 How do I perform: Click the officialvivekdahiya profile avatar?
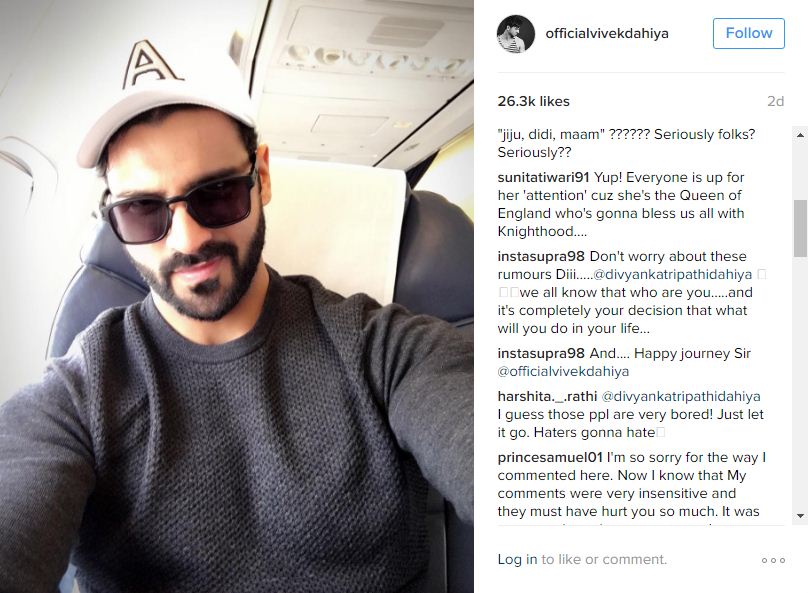(x=515, y=34)
